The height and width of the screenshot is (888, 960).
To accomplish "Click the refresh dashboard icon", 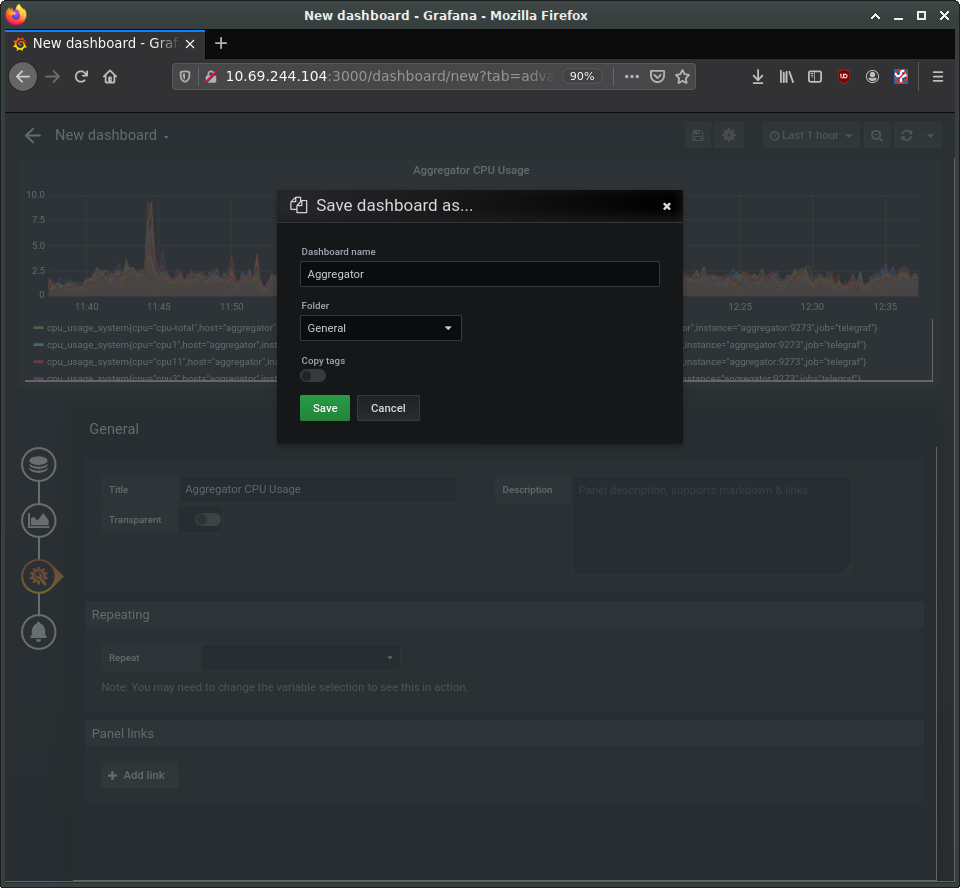I will (x=907, y=135).
